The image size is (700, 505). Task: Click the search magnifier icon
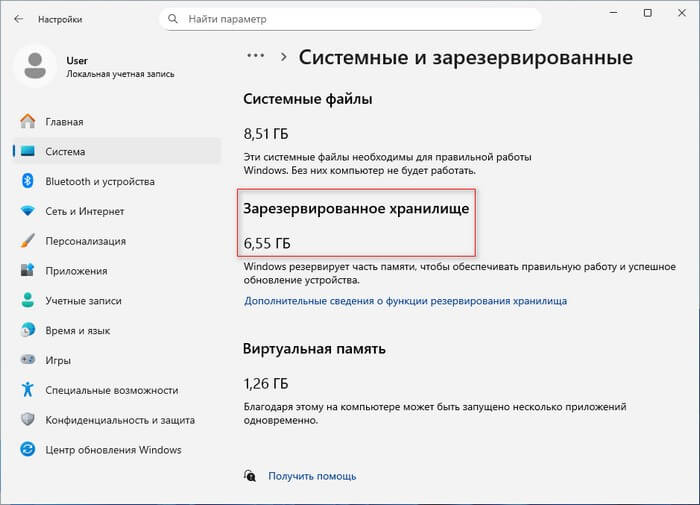176,19
